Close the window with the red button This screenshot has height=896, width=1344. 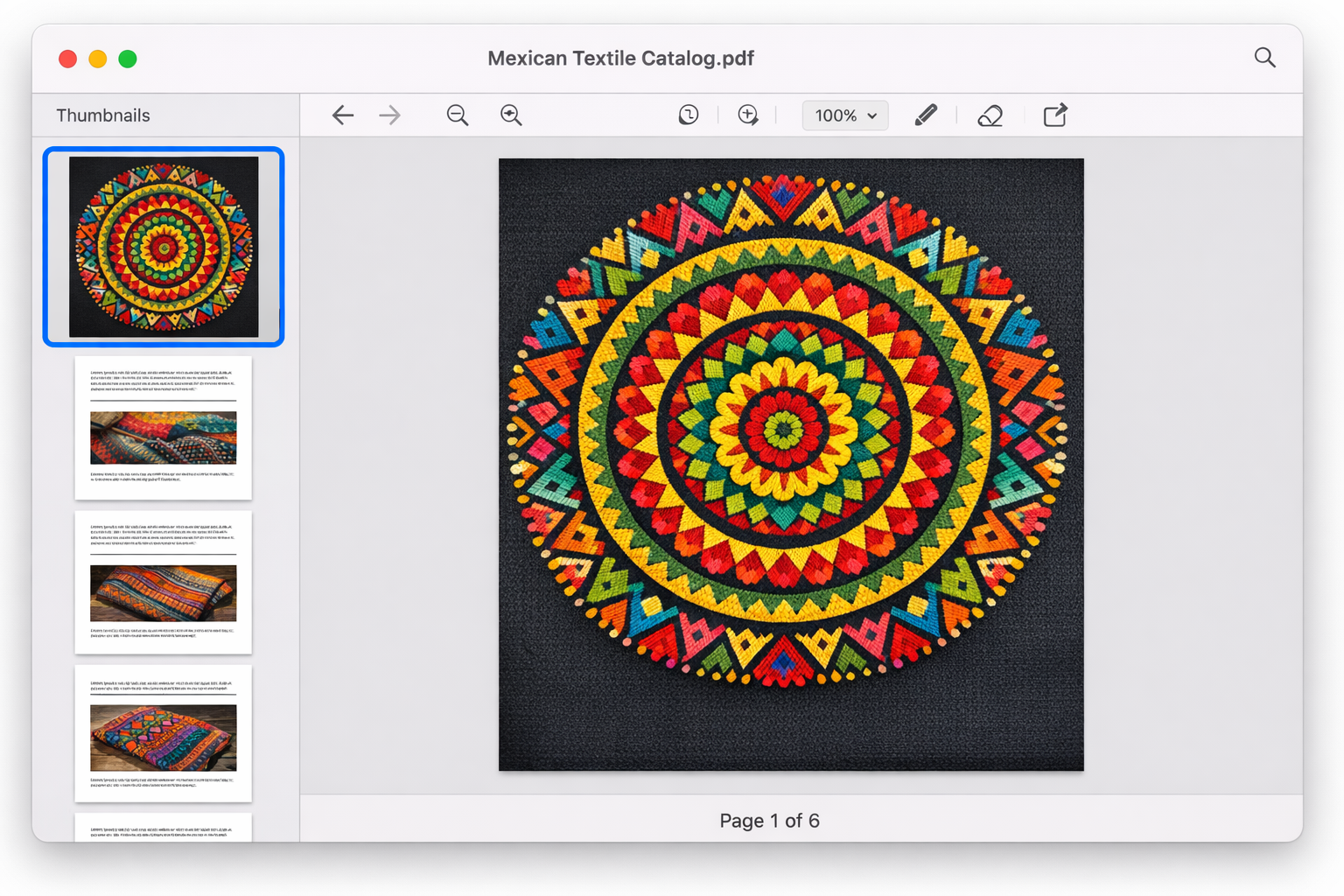(67, 59)
